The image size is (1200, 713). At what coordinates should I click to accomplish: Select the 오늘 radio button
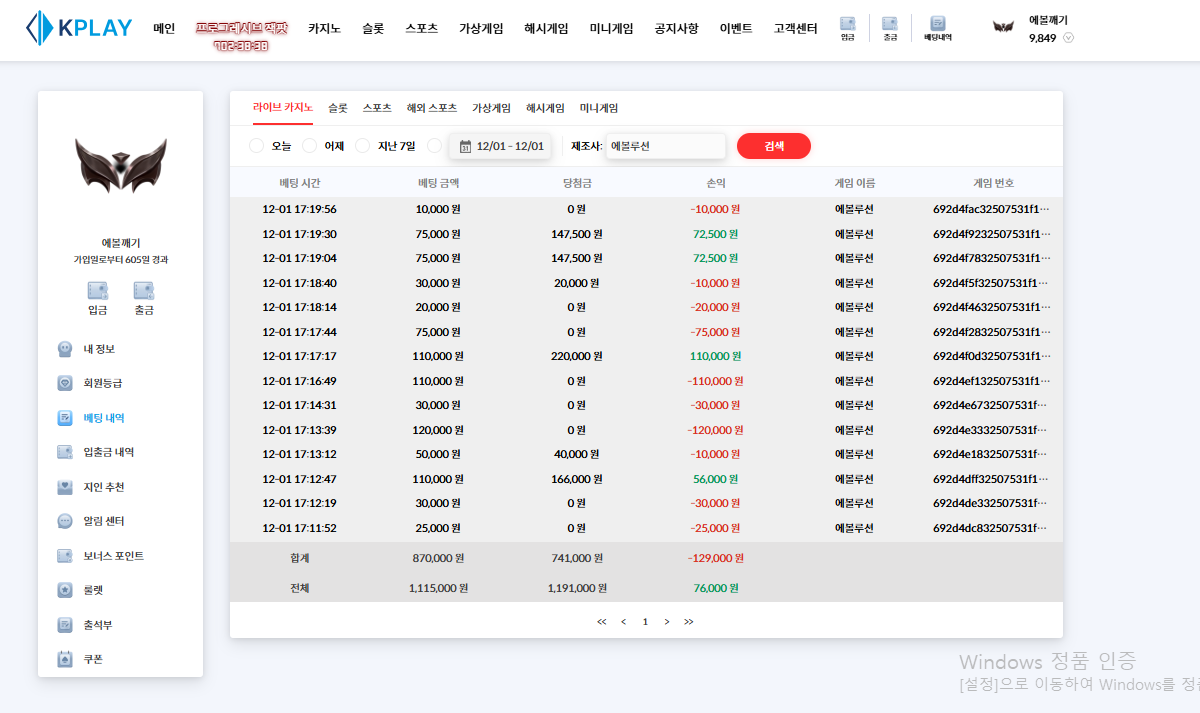click(257, 146)
